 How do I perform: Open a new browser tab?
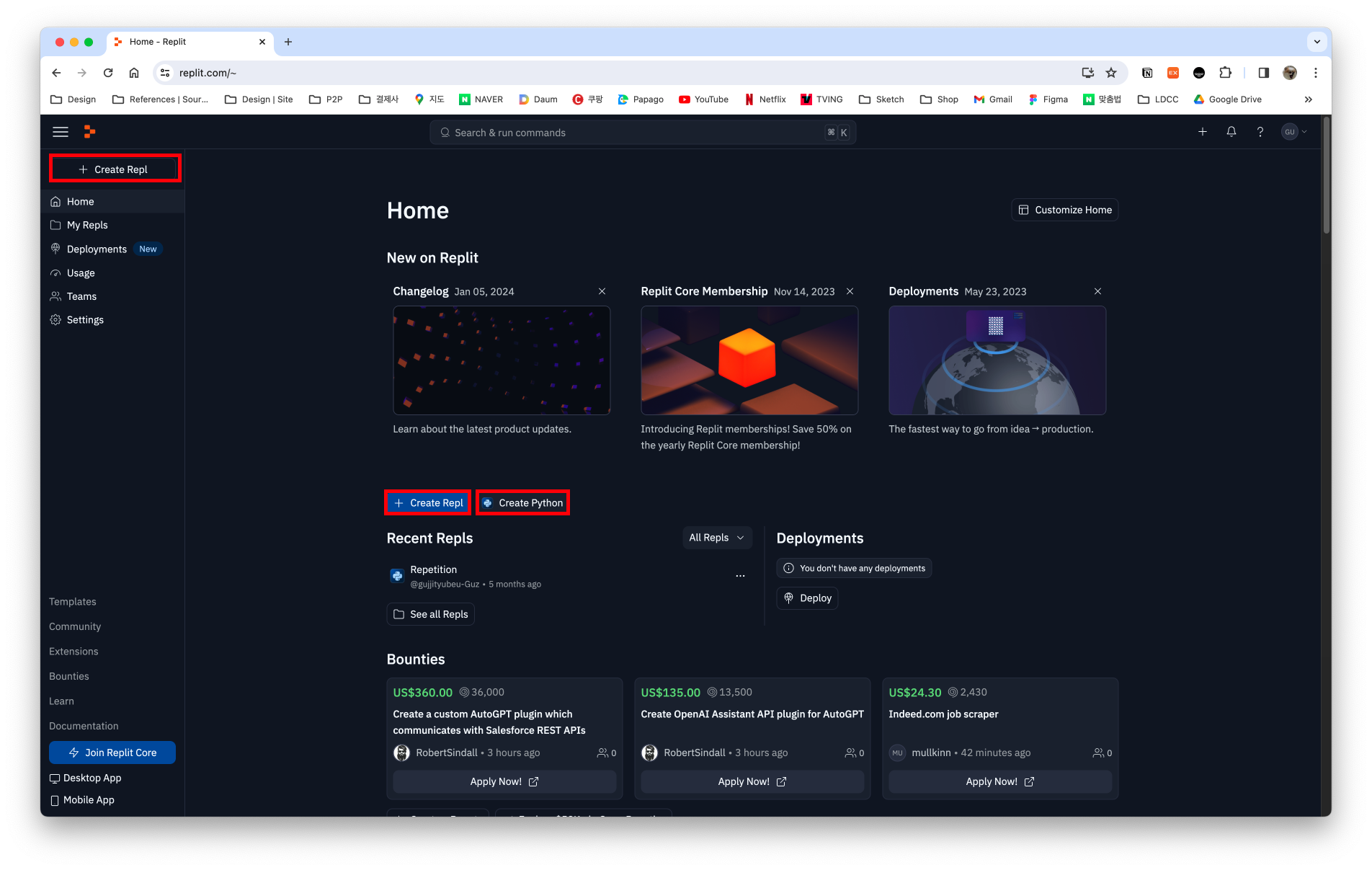pos(288,42)
